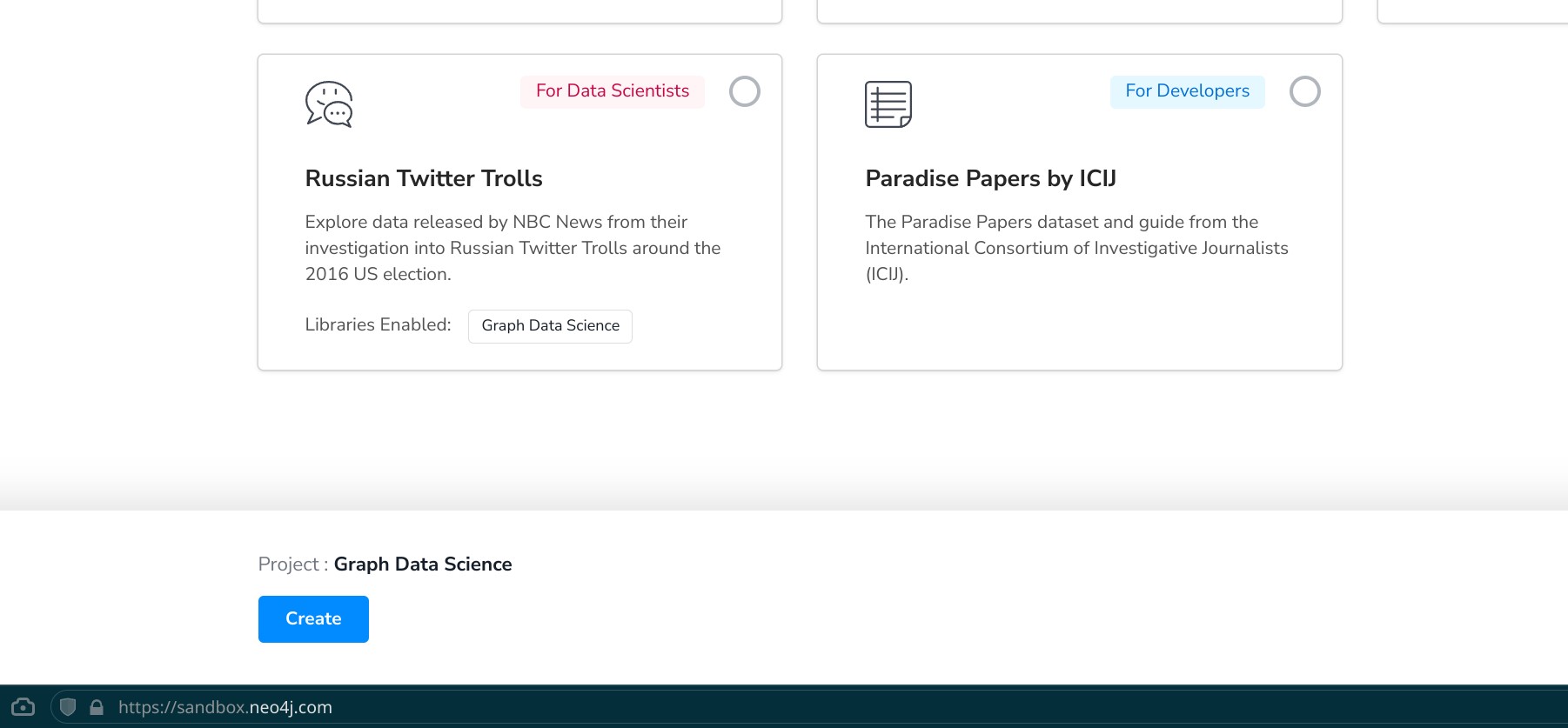
Task: Click the Graph Data Science library badge
Action: (x=550, y=326)
